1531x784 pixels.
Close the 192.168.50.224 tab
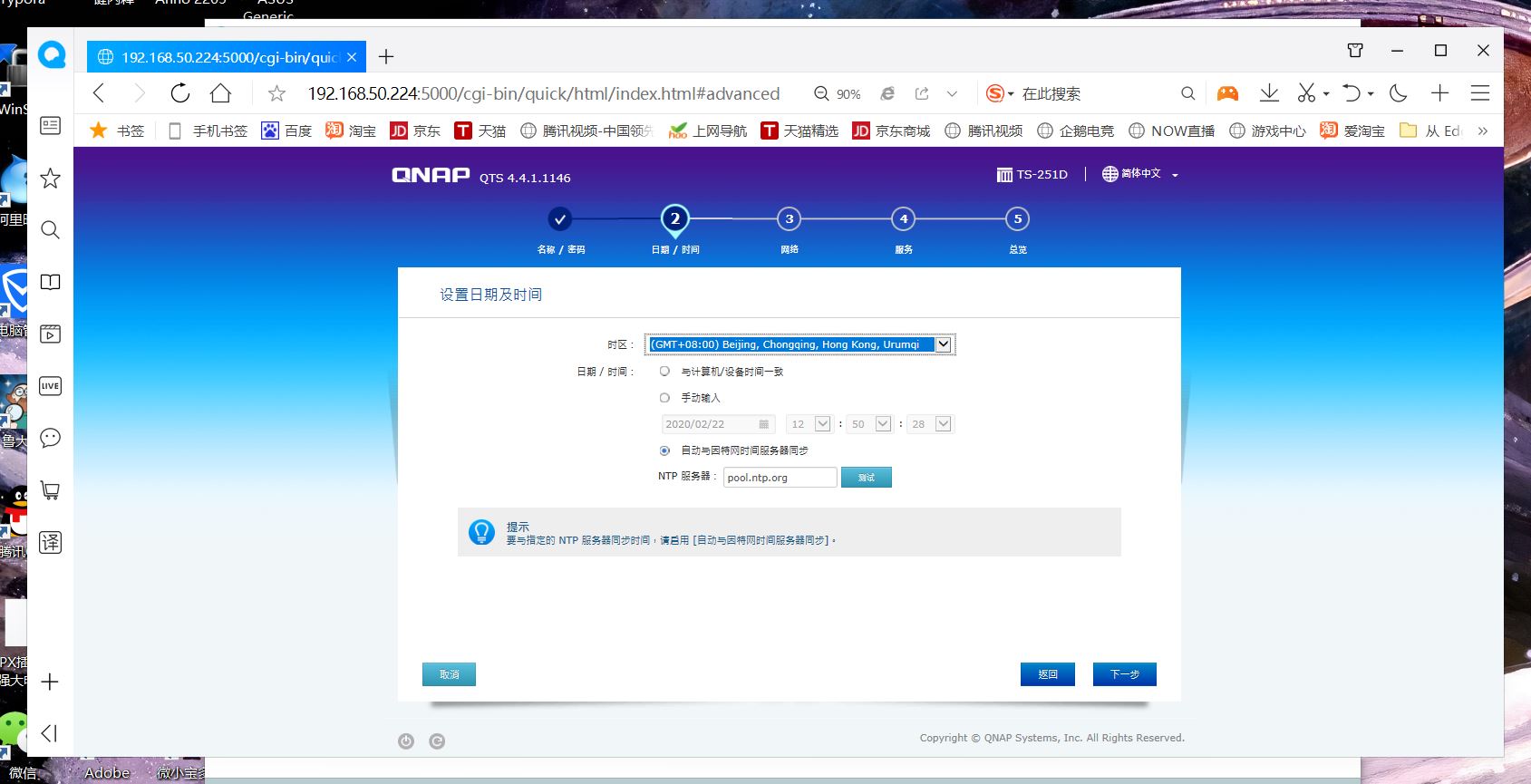(x=352, y=57)
